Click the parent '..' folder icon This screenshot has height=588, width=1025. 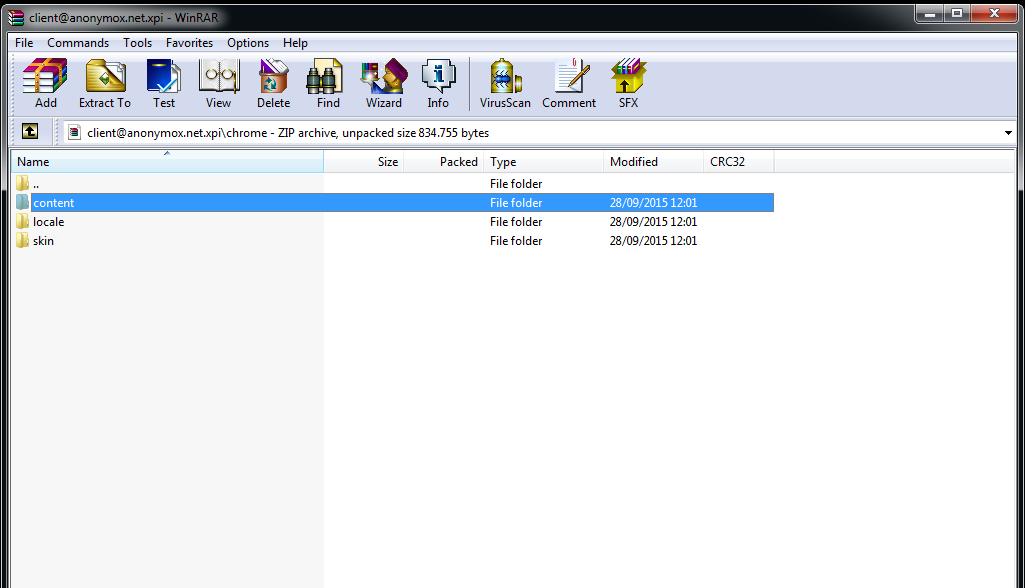(23, 183)
